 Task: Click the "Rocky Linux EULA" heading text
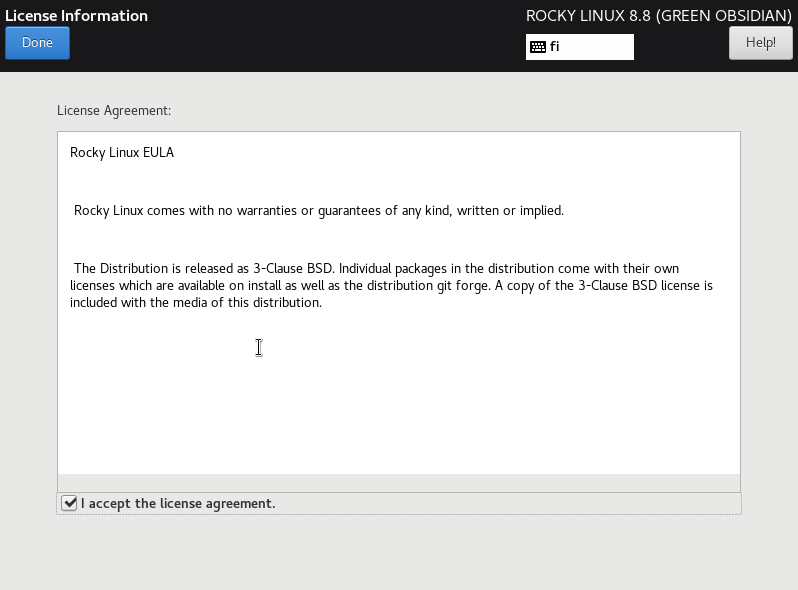tap(122, 153)
